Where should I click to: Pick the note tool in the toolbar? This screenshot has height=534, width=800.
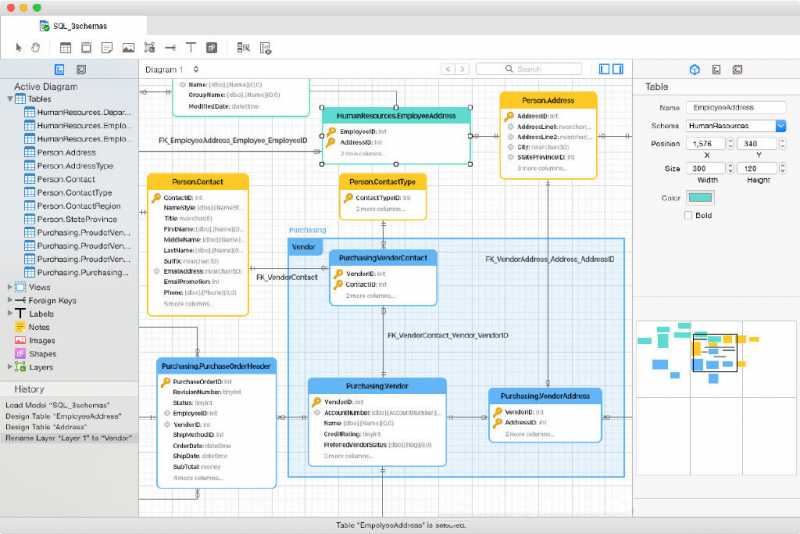point(107,47)
